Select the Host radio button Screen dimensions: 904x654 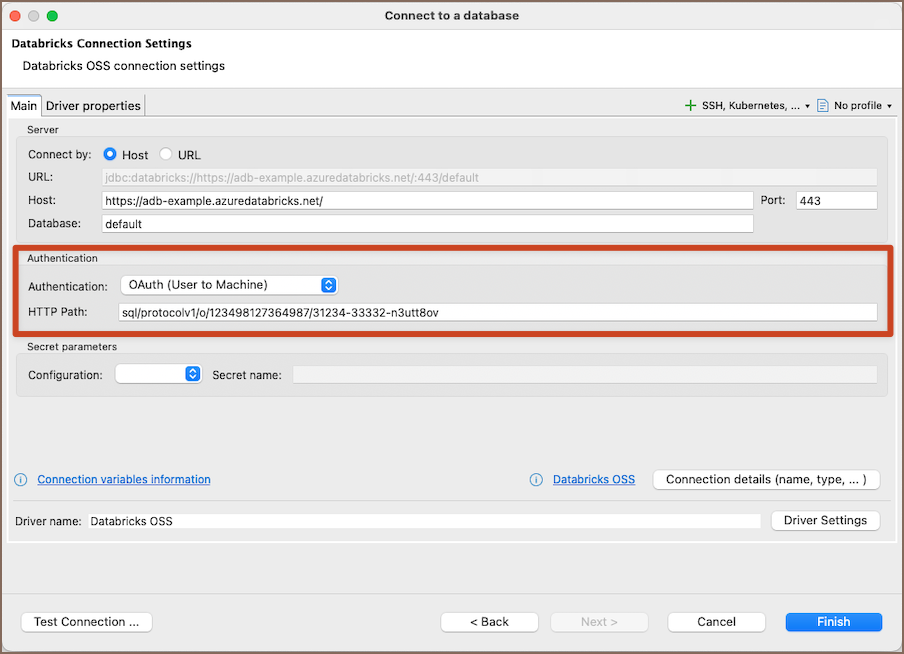tap(110, 155)
